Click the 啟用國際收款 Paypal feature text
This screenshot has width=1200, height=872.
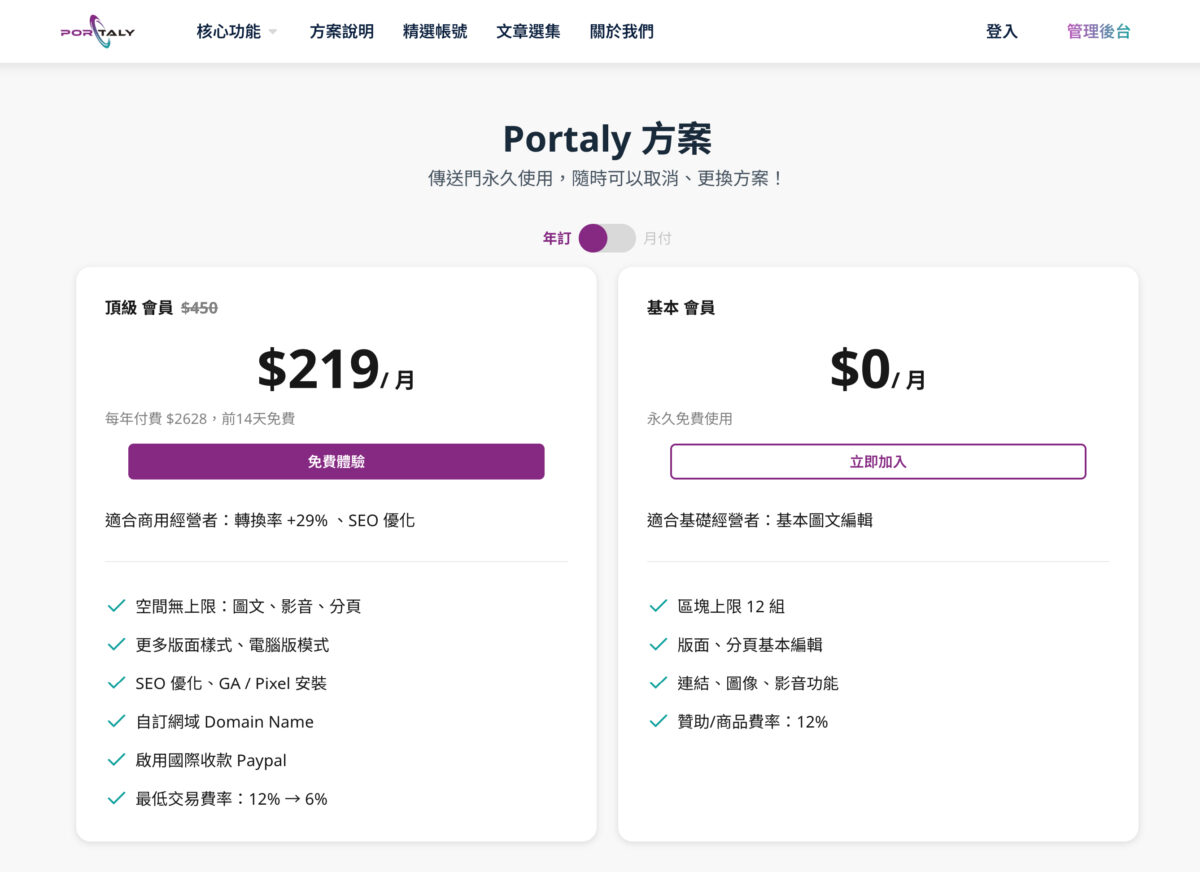211,760
